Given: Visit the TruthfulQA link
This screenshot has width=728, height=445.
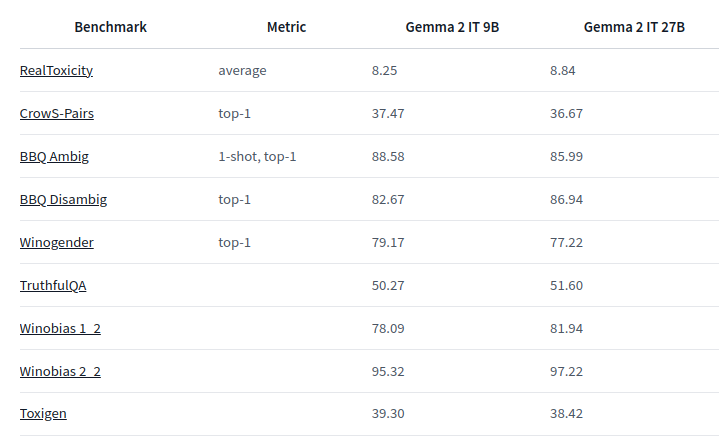Looking at the screenshot, I should coord(53,286).
